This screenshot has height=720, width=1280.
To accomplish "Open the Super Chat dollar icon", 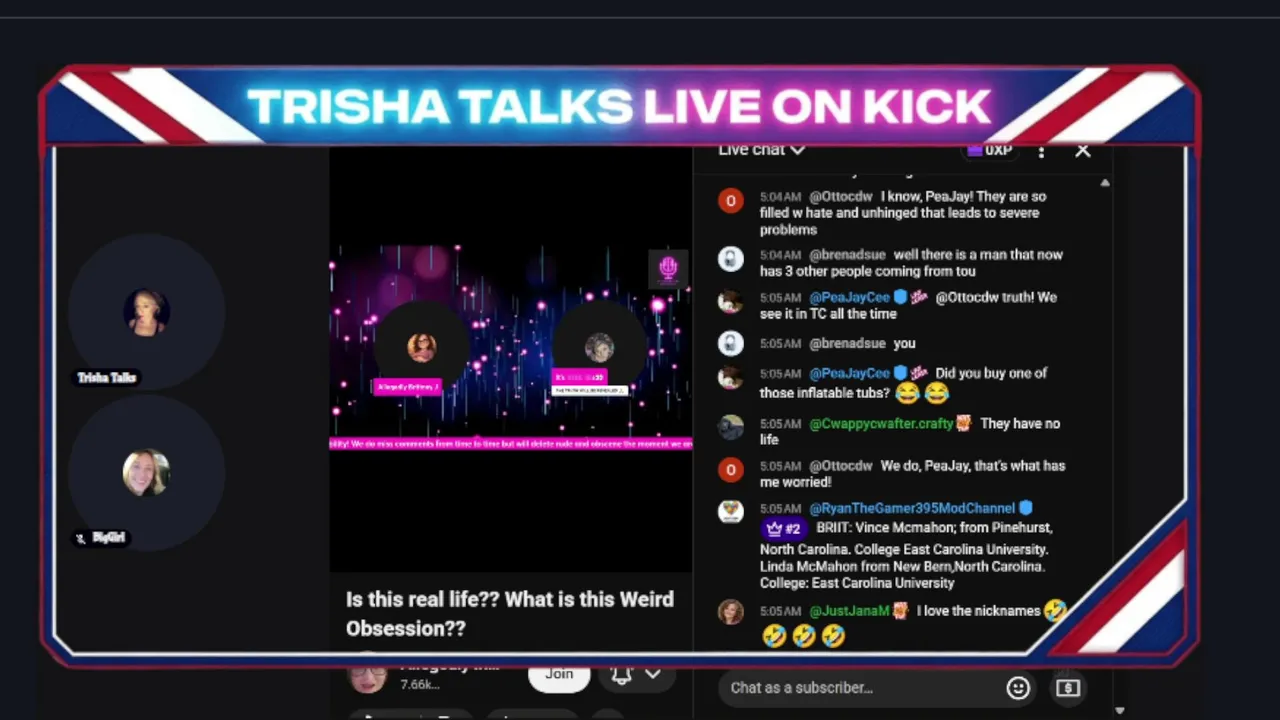I will tap(1067, 688).
